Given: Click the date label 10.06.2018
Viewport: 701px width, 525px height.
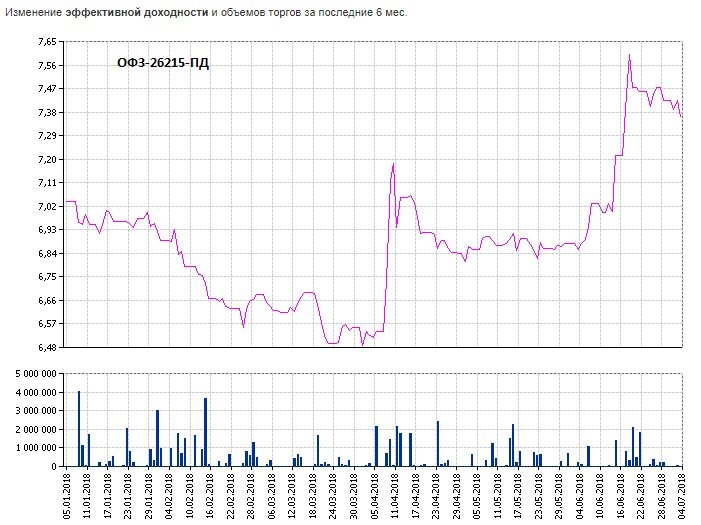Looking at the screenshot, I should pos(601,497).
